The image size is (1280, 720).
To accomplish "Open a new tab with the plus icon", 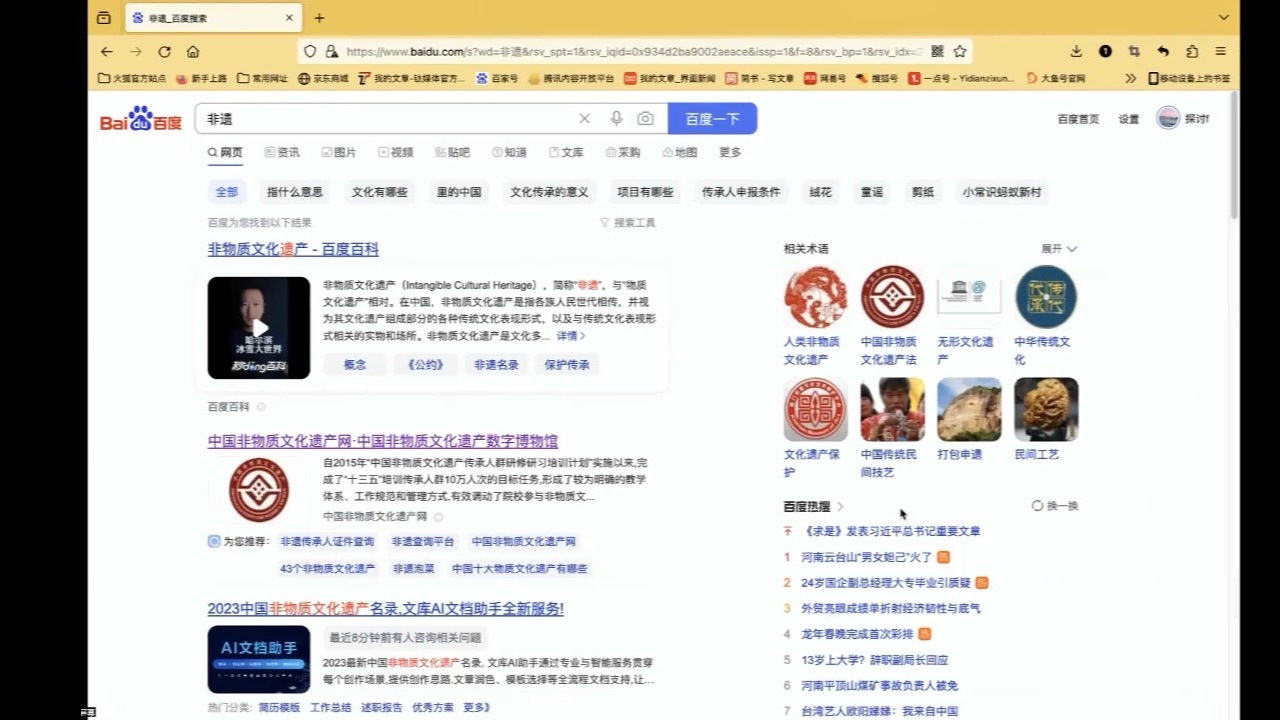I will pyautogui.click(x=319, y=18).
